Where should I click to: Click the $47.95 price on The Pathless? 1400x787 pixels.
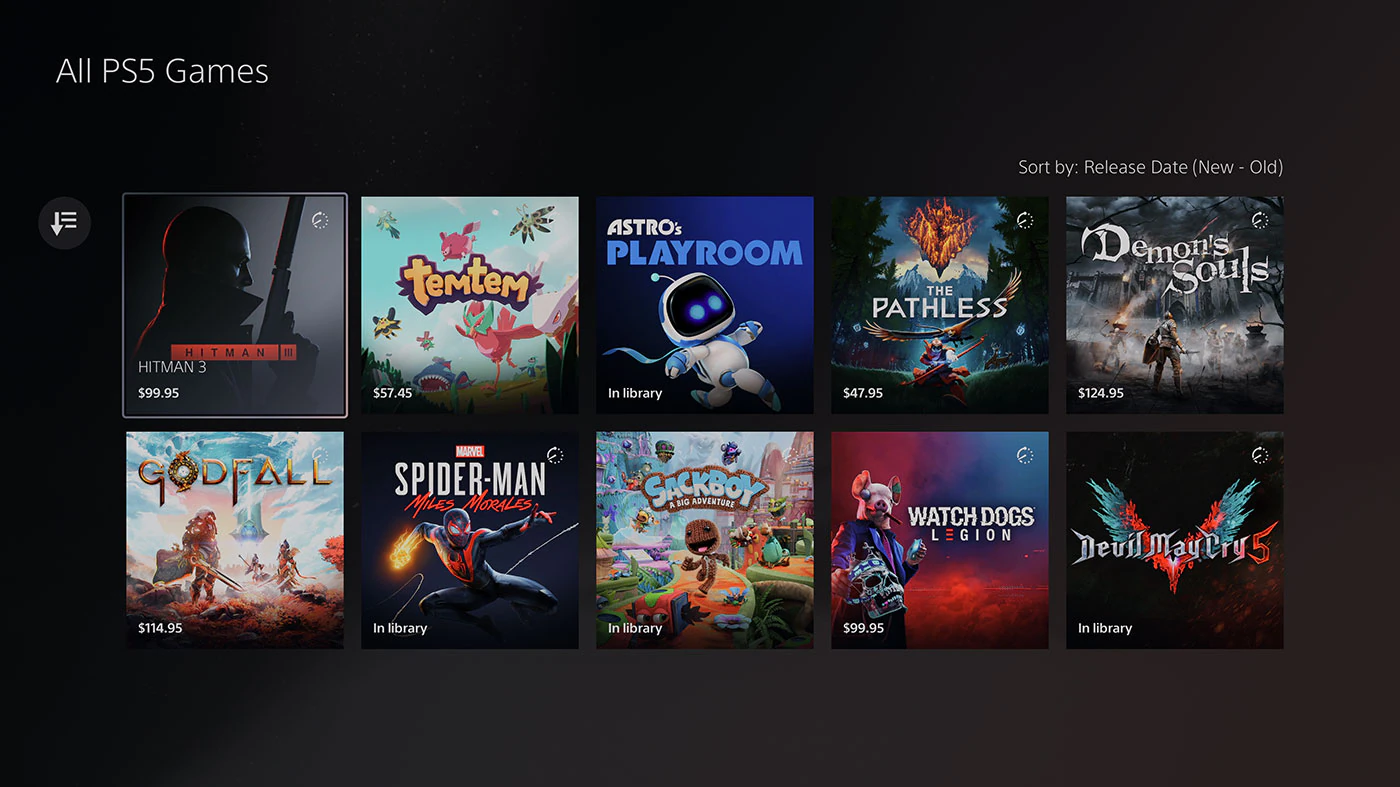coord(863,393)
